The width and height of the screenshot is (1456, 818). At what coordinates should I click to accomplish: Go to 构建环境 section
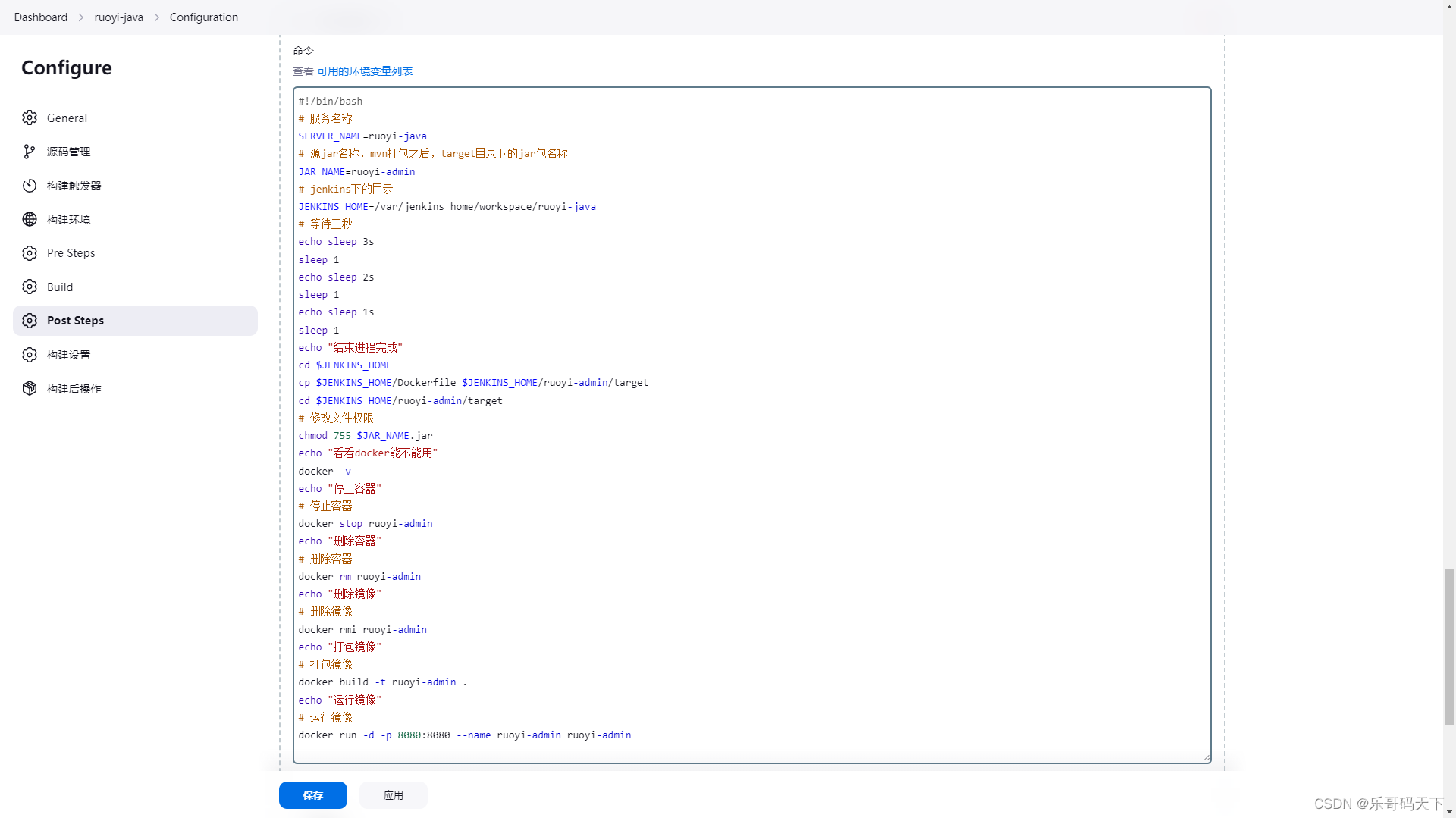click(135, 219)
